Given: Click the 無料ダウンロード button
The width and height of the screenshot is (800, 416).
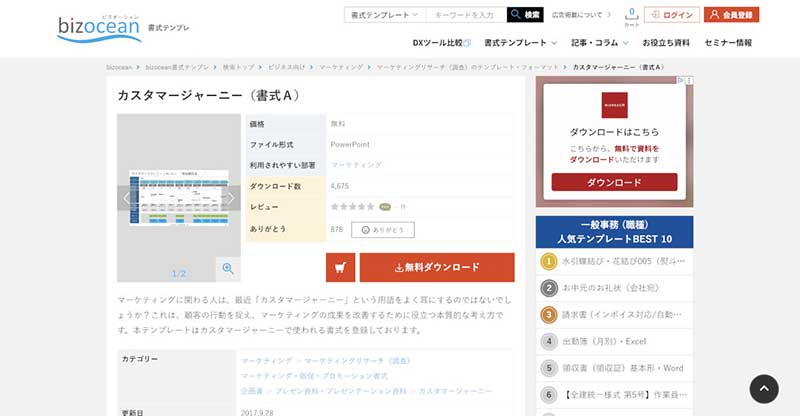Looking at the screenshot, I should pyautogui.click(x=437, y=267).
